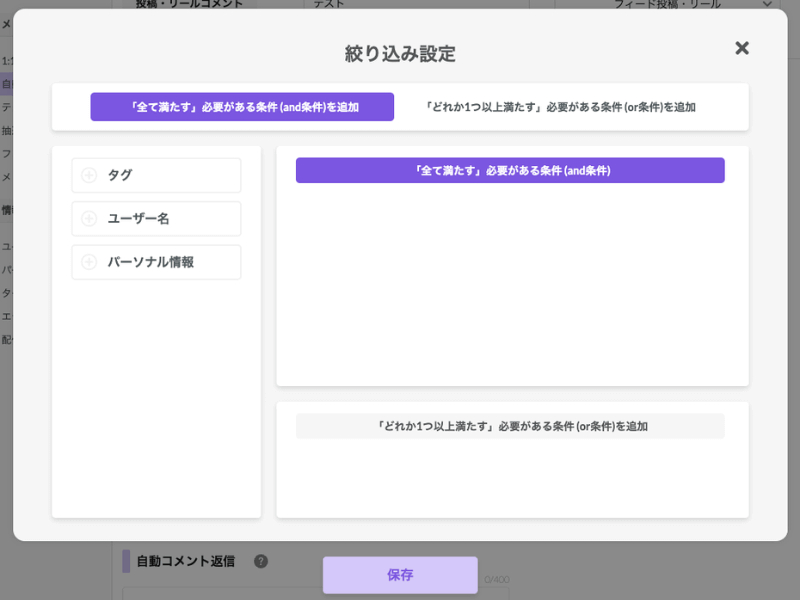Open the help icon next to 自動コメント返信
Viewport: 800px width, 600px height.
click(261, 561)
